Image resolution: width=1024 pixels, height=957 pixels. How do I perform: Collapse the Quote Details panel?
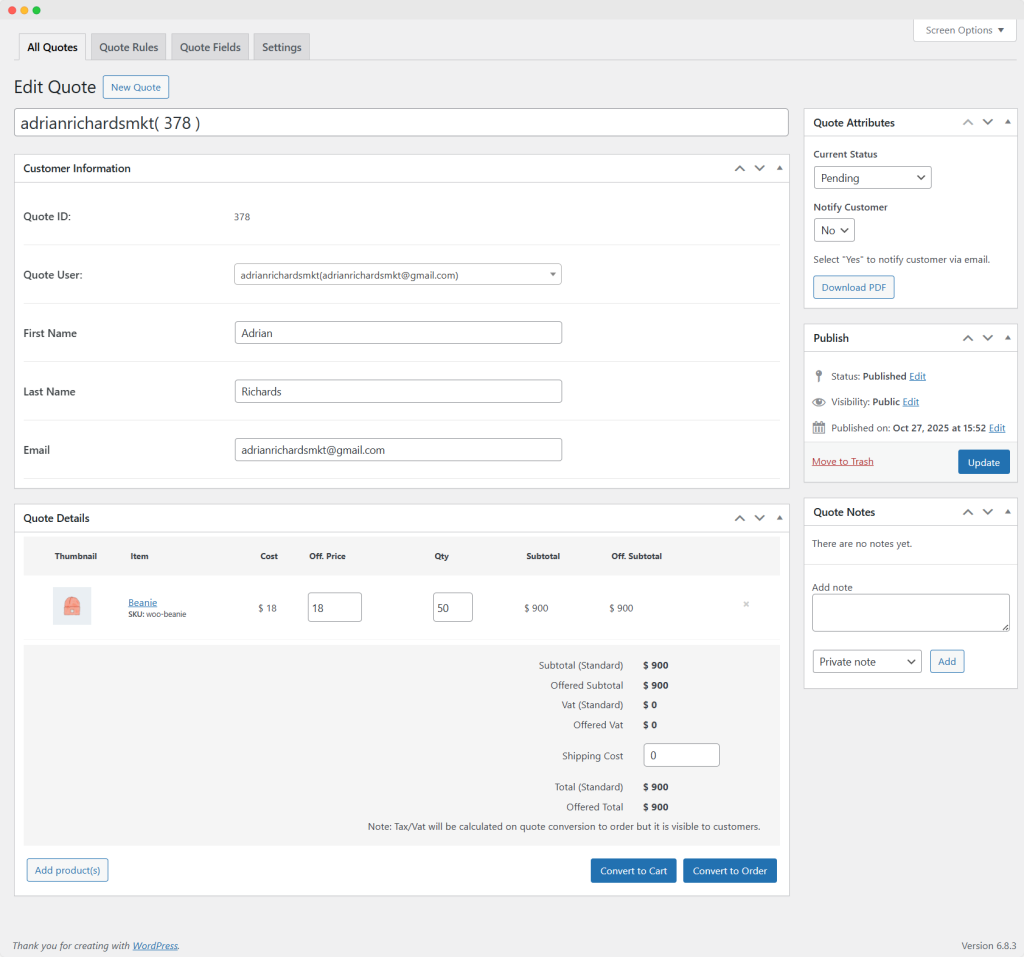click(779, 518)
